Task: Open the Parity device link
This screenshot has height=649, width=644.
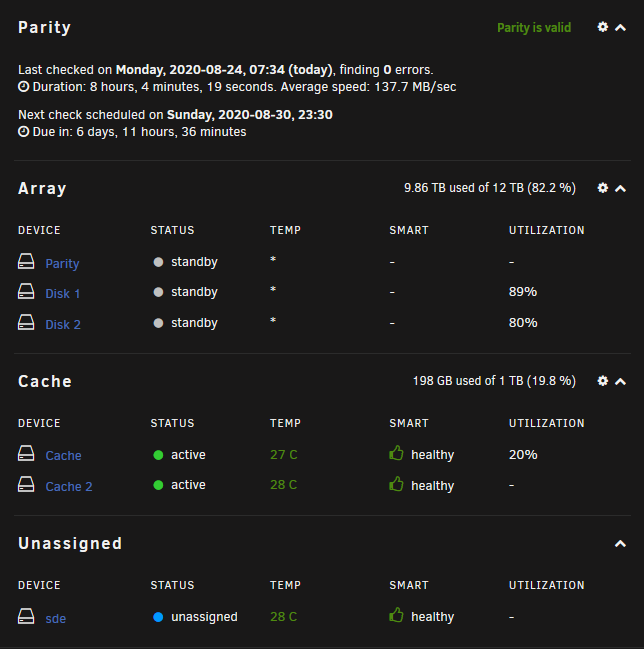Action: click(x=62, y=264)
